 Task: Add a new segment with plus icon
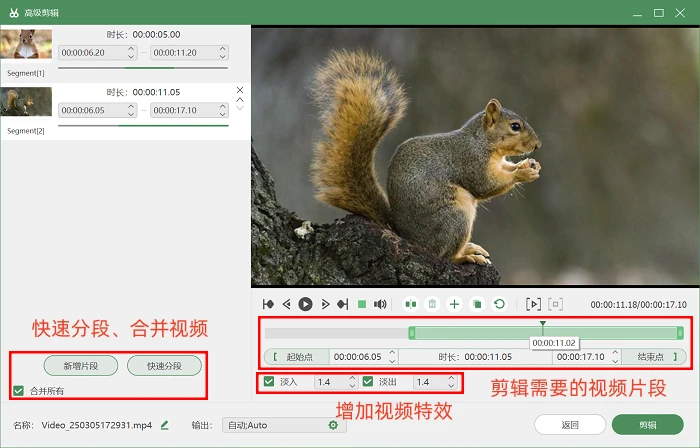(454, 304)
